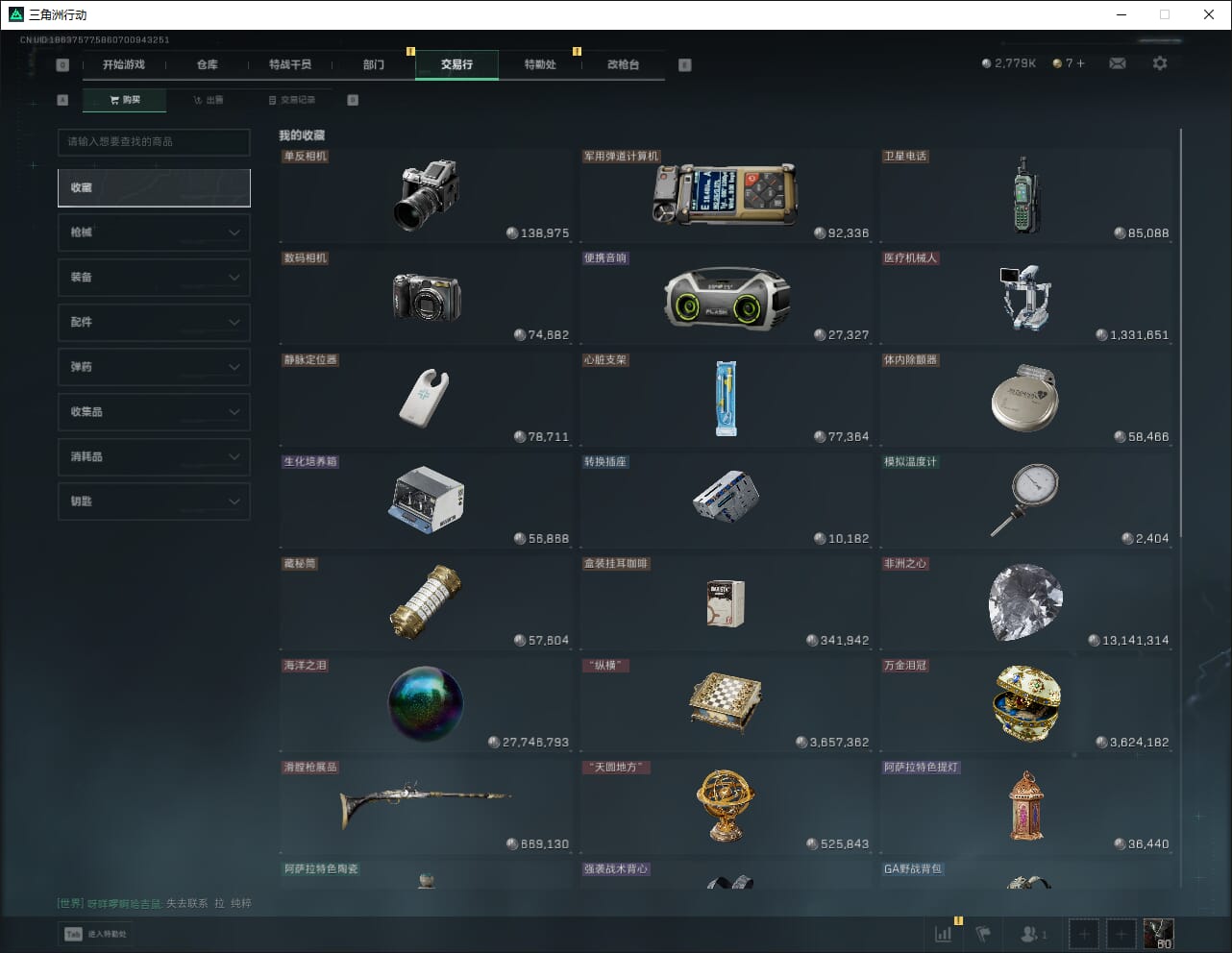
Task: Open the friends list people icon
Action: pos(1032,934)
